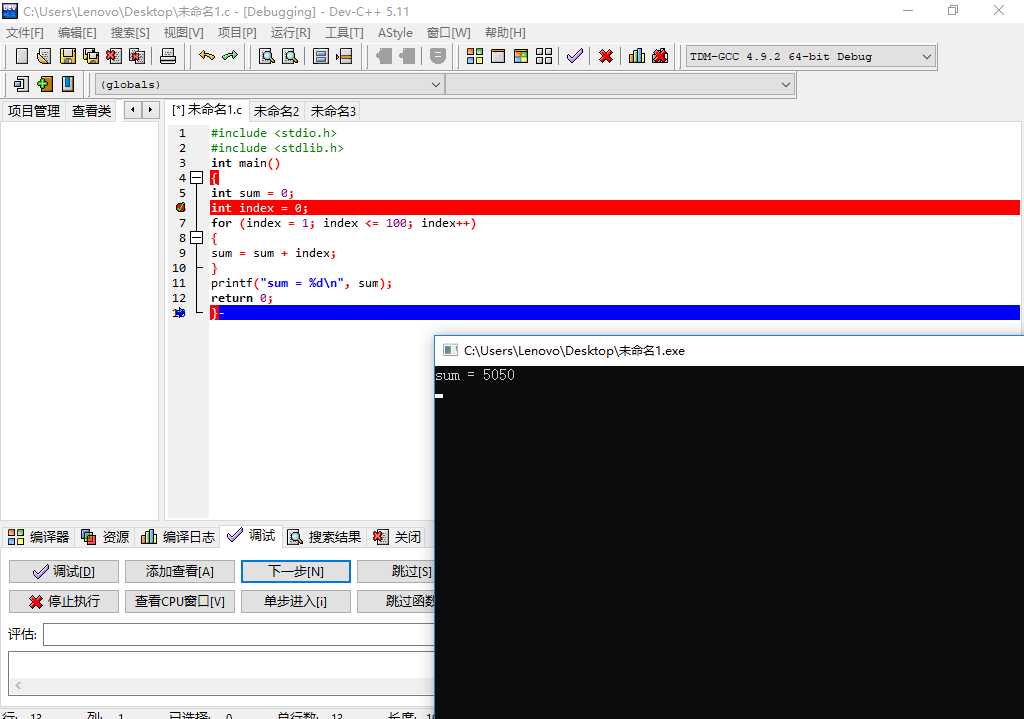
Task: Click the Delete profiling information icon
Action: tap(660, 56)
